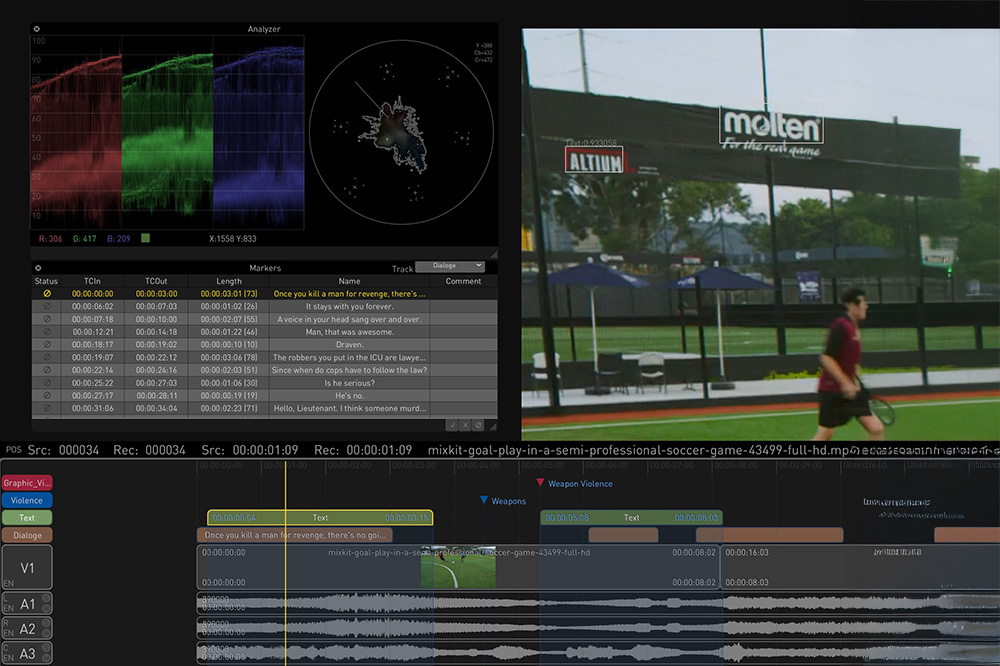1000x666 pixels.
Task: Click the circle-slash icon at Markers bottom
Action: click(x=478, y=425)
